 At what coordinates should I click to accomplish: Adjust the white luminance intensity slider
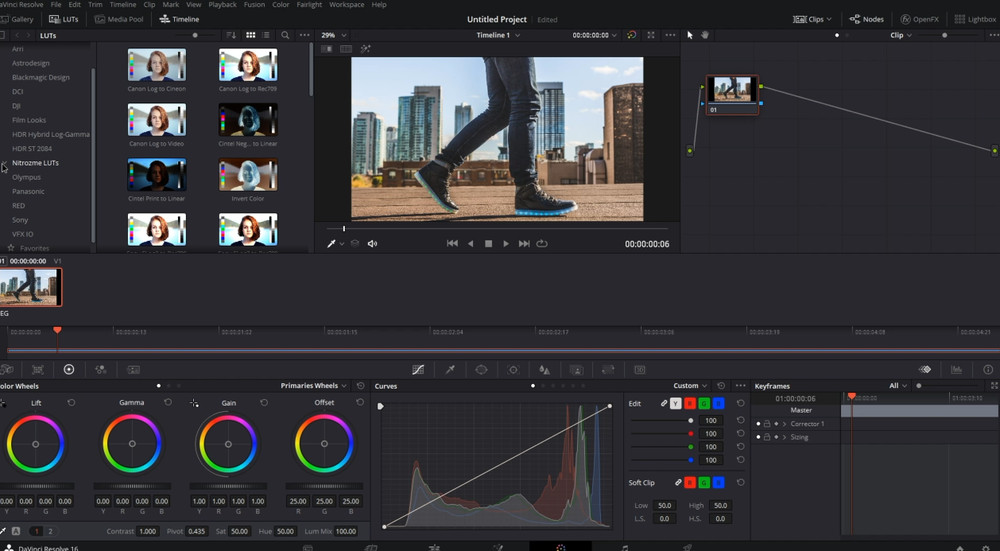[661, 421]
